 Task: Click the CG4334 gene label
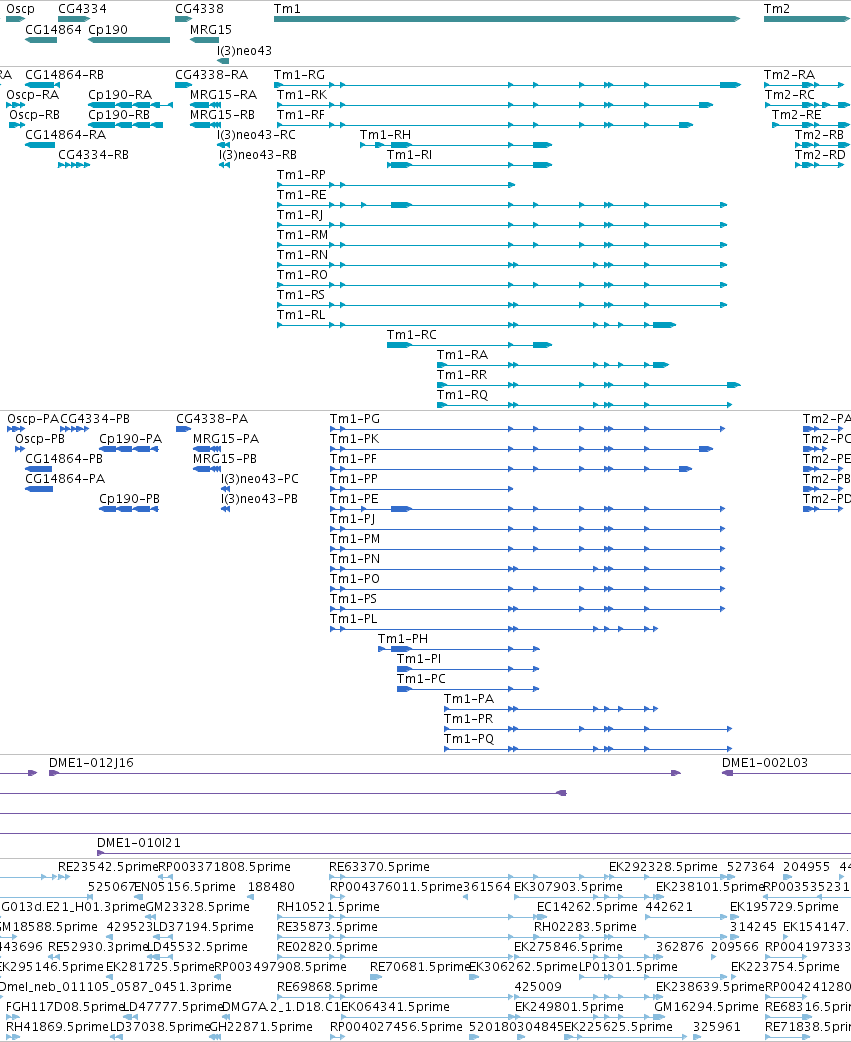82,9
